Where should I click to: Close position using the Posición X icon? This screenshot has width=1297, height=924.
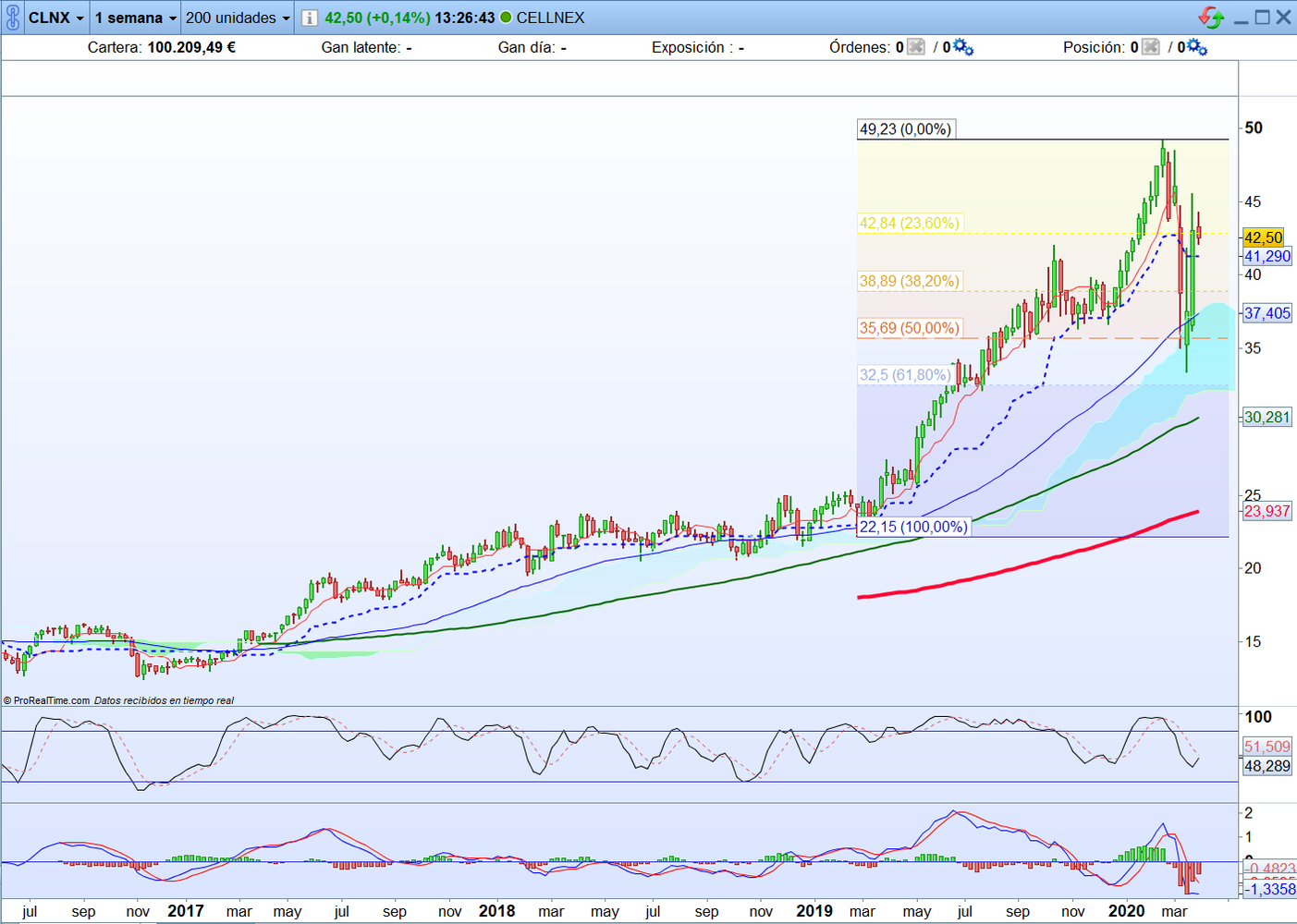pyautogui.click(x=1151, y=47)
